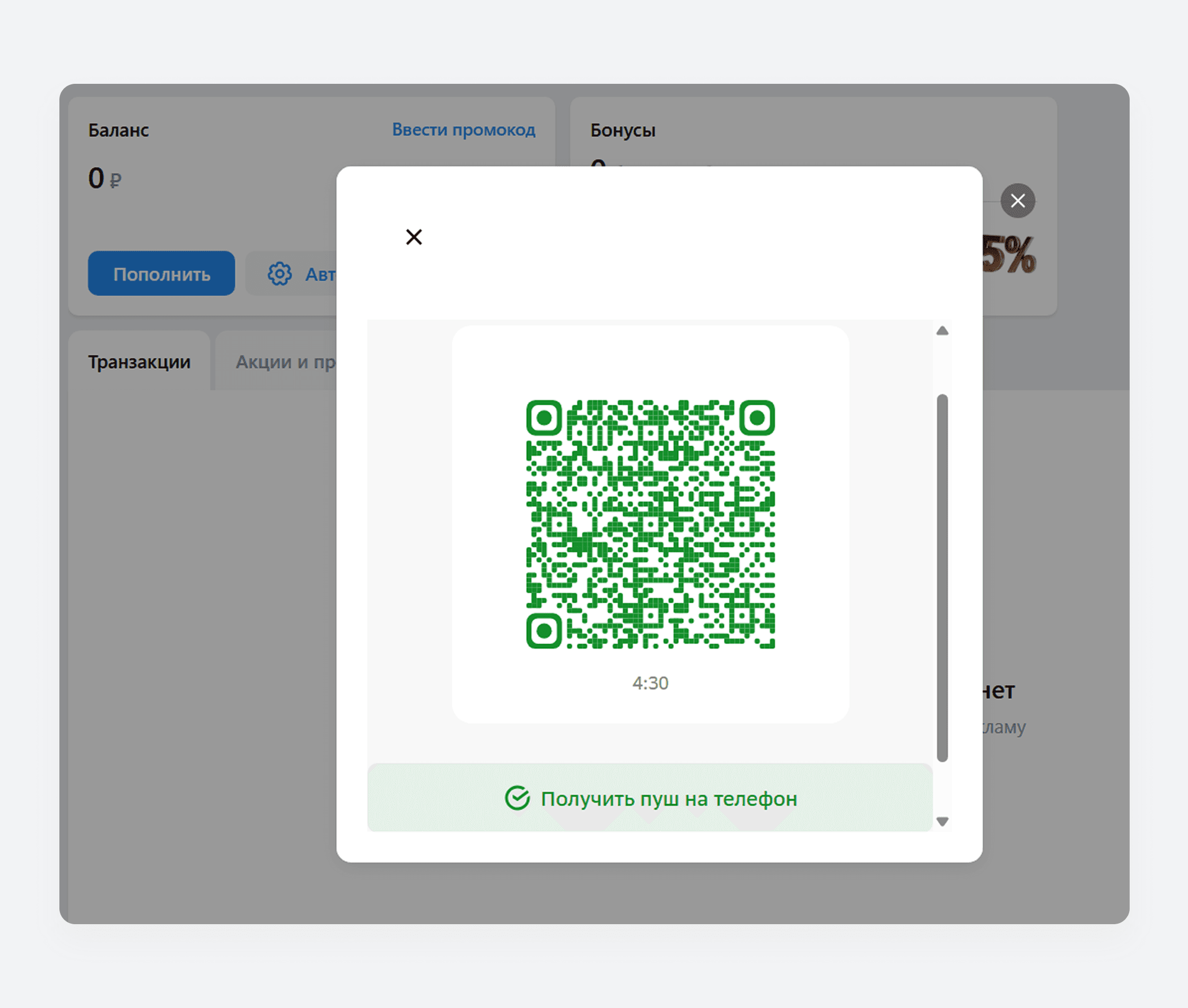Close the QR payment dialog with black X
This screenshot has width=1188, height=1008.
(414, 237)
